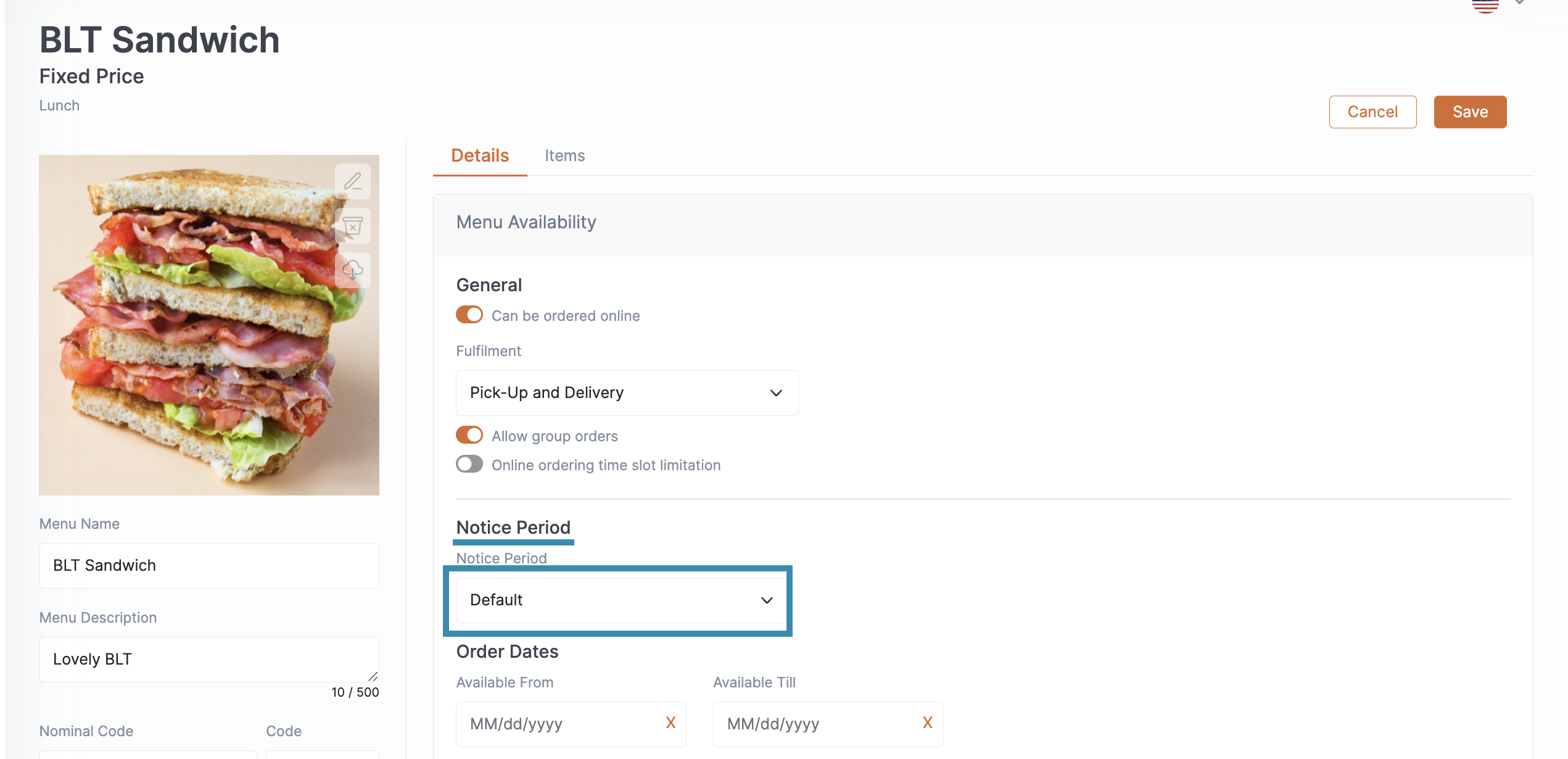Clear the Available Till date with X
The width and height of the screenshot is (1568, 759).
click(927, 723)
